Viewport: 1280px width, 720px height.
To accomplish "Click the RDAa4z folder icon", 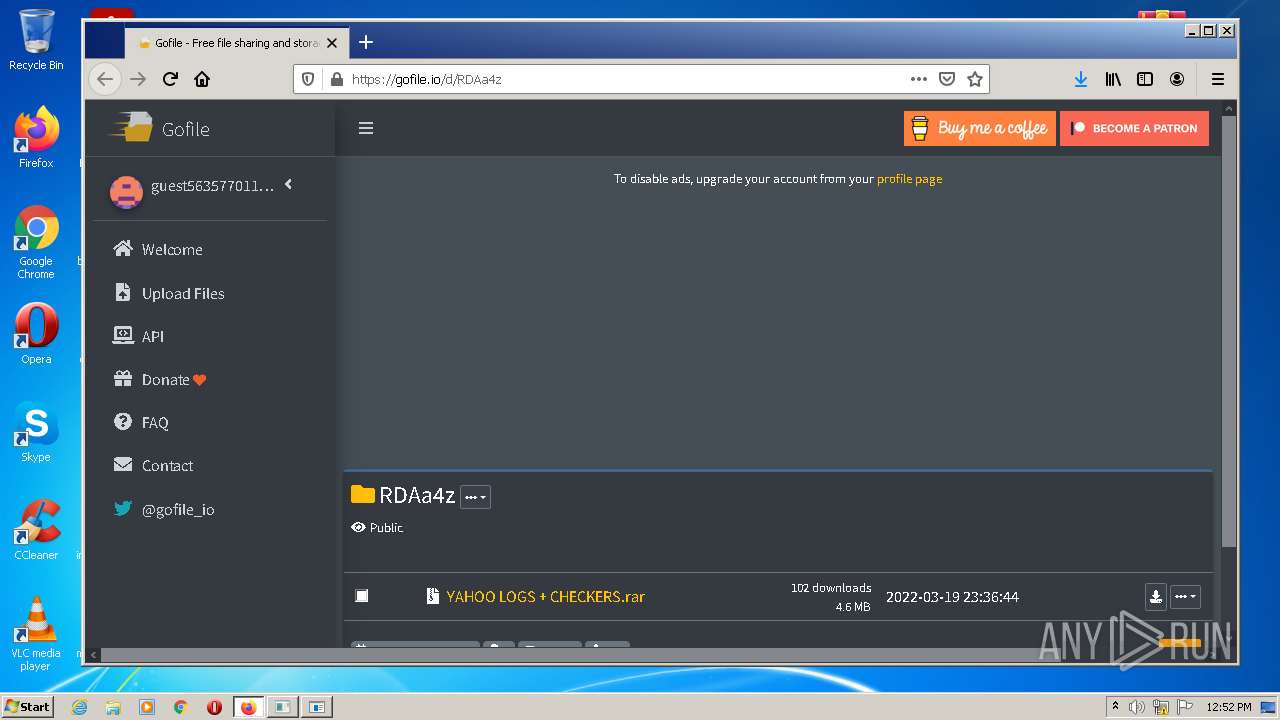I will (363, 494).
